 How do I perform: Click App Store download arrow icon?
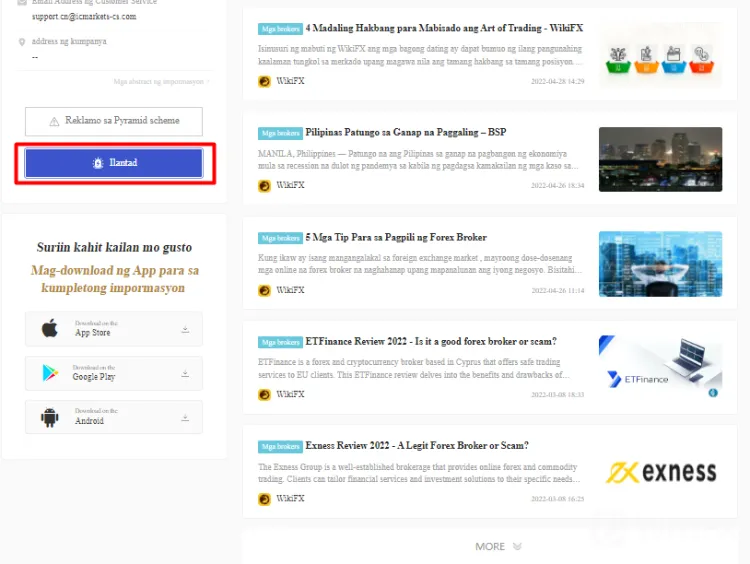(x=185, y=330)
